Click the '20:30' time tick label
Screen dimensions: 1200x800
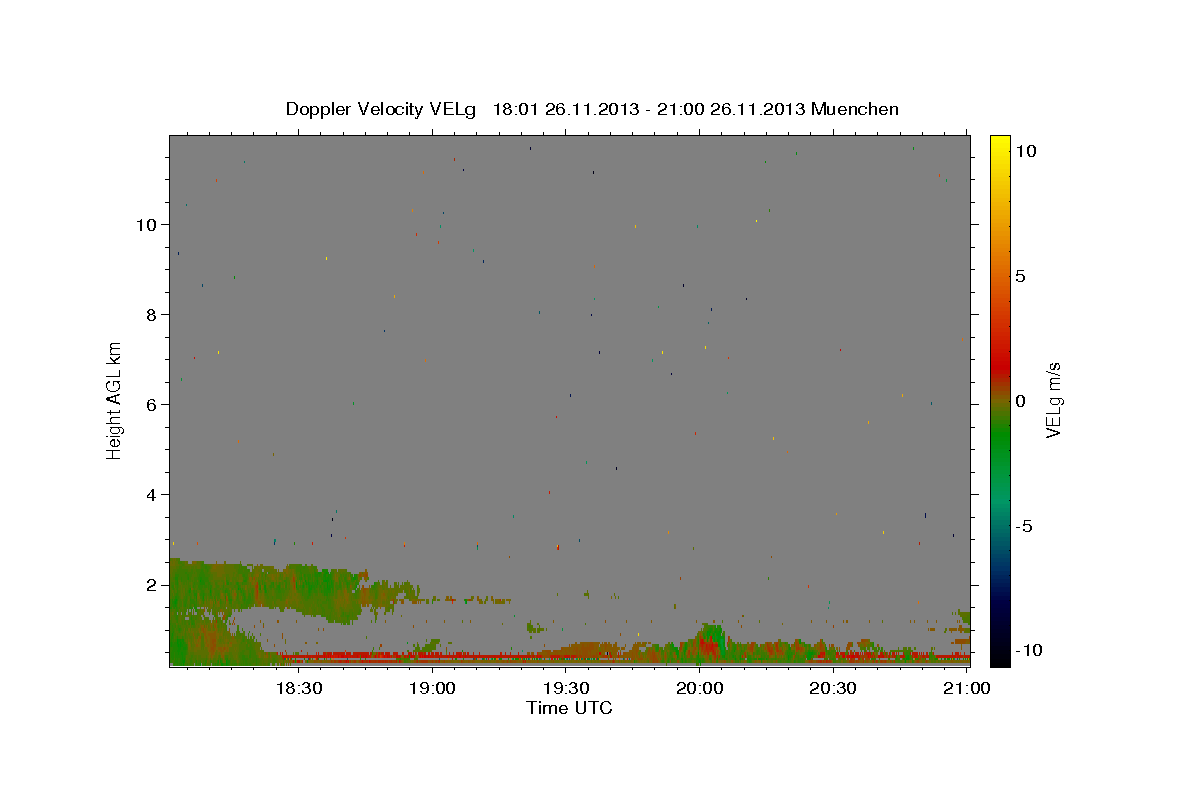833,688
